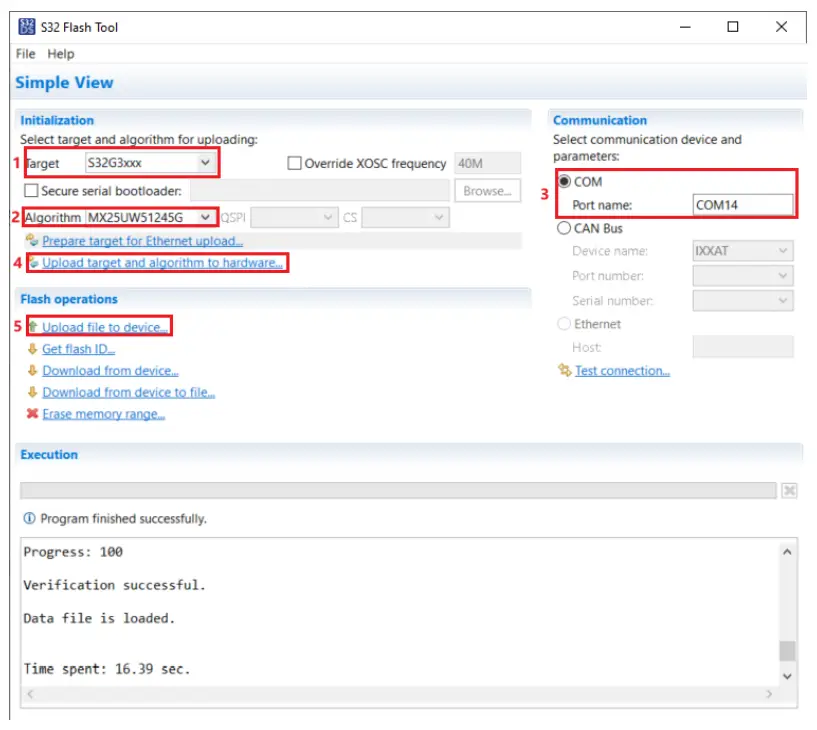The width and height of the screenshot is (817, 730).
Task: Open the Device name IXXAT dropdown
Action: 742,251
